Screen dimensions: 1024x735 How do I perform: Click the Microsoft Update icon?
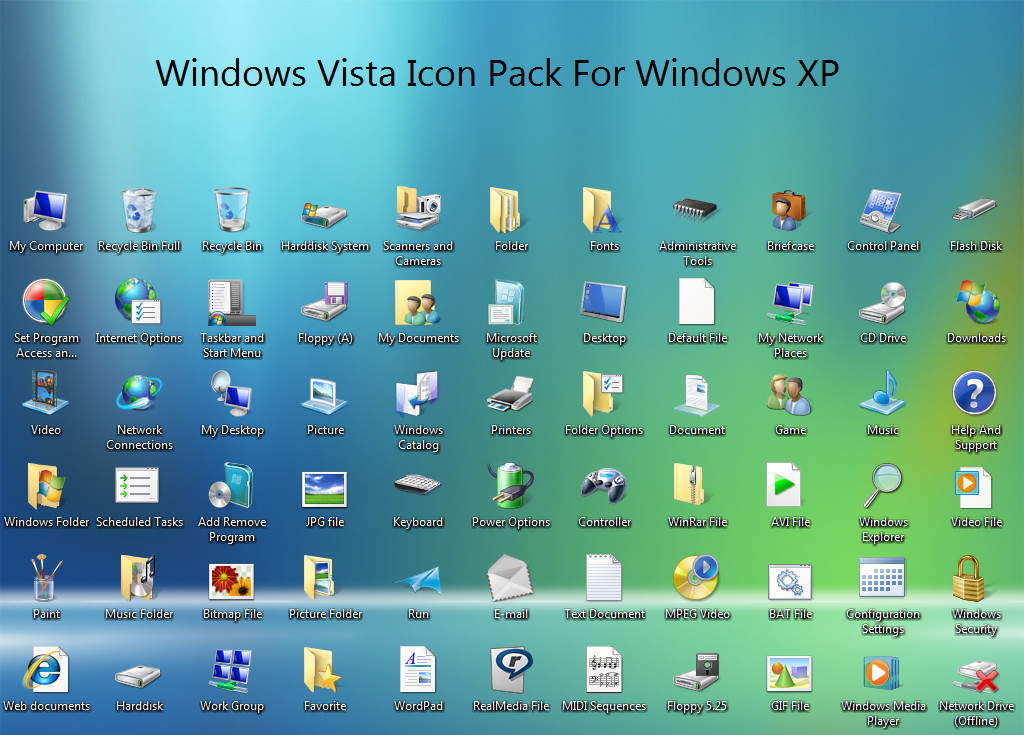point(507,302)
